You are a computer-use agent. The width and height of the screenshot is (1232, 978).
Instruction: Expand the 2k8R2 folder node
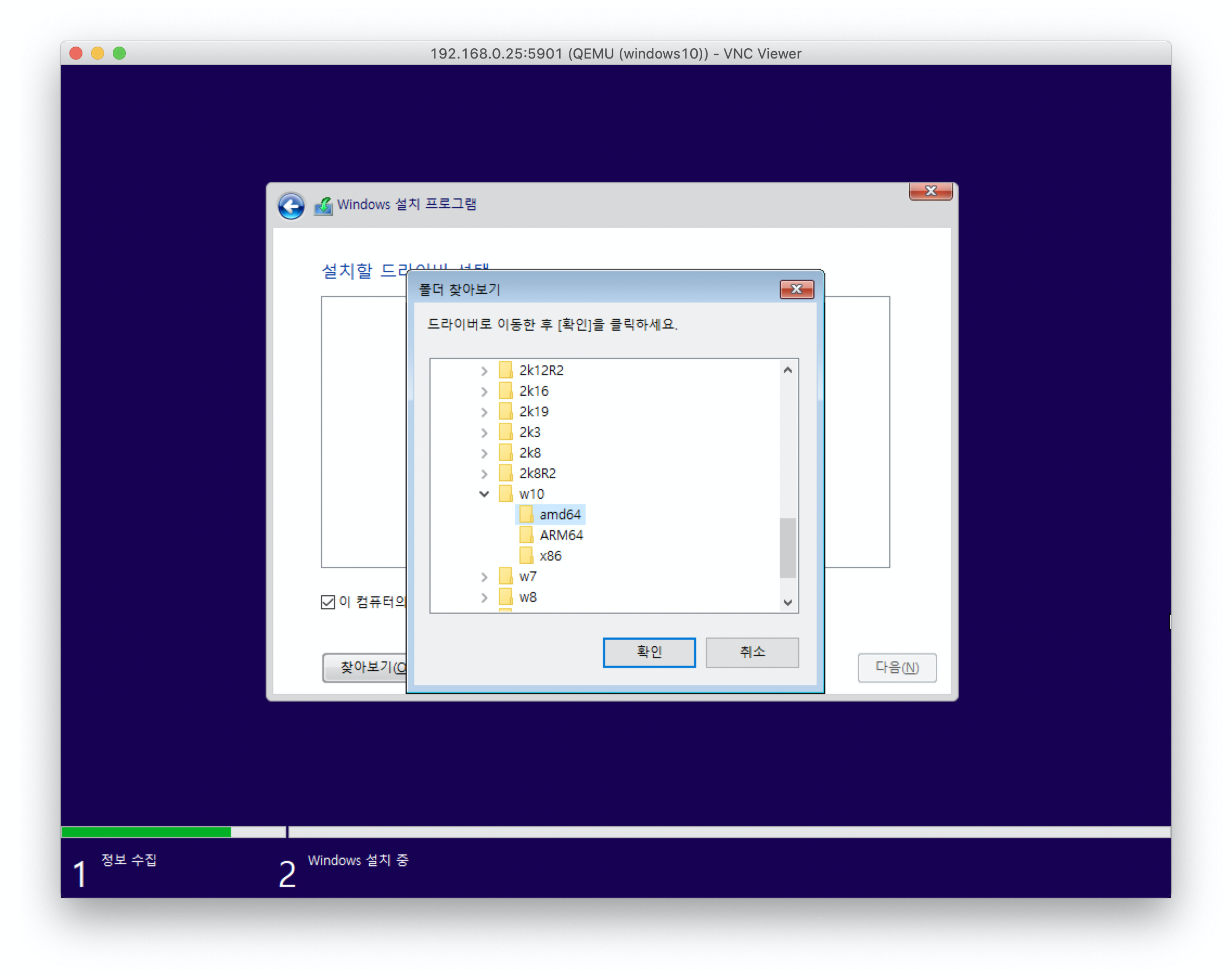pyautogui.click(x=484, y=474)
